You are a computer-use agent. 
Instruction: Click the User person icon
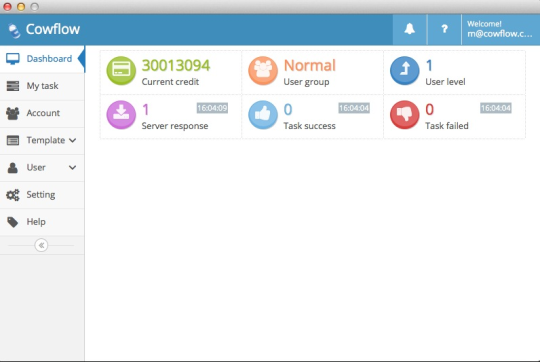pyautogui.click(x=13, y=168)
